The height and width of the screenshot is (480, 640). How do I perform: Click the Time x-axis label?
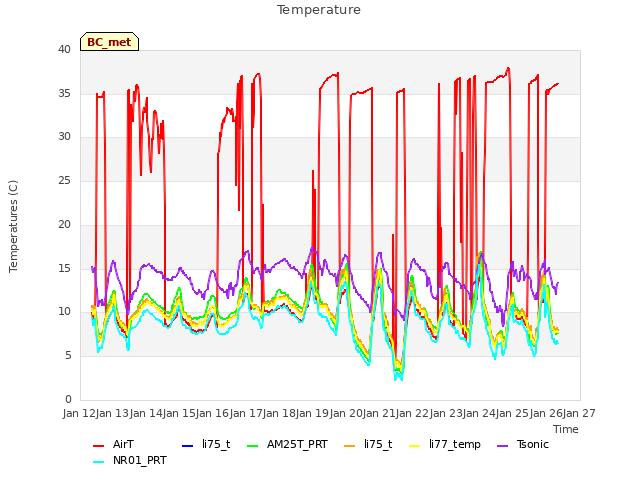[566, 429]
